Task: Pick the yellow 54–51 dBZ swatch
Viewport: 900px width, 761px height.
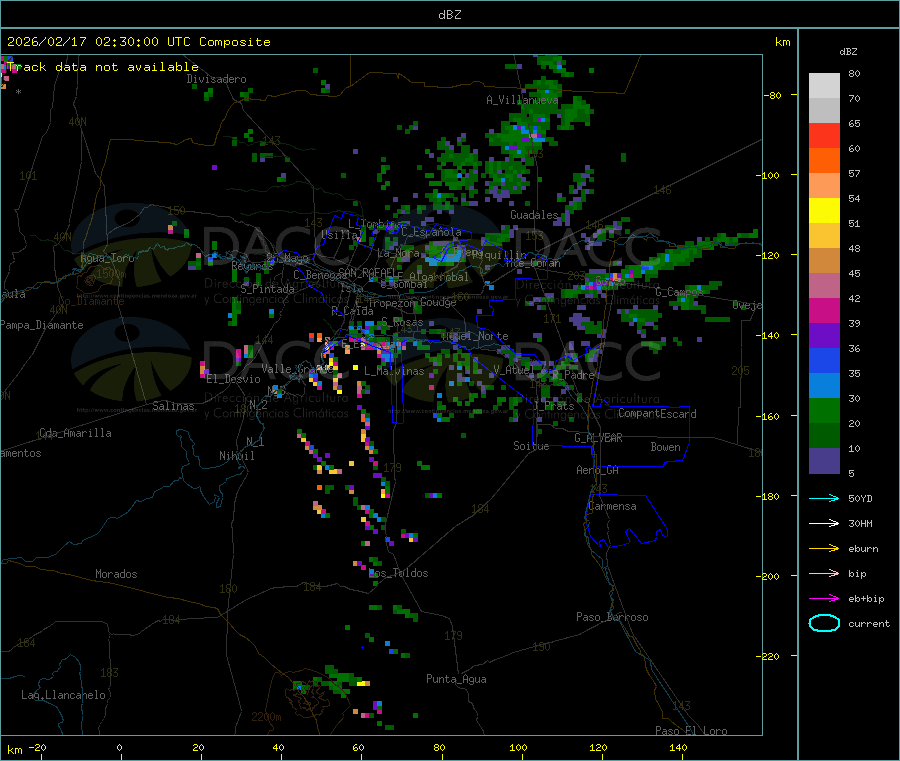Action: (x=824, y=211)
